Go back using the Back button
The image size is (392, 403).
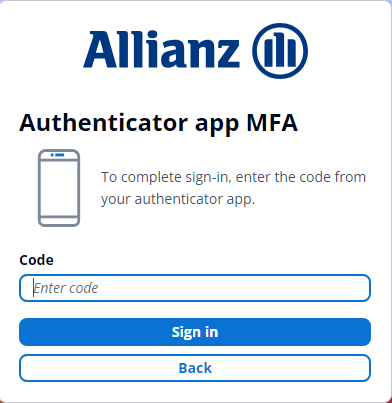click(195, 368)
